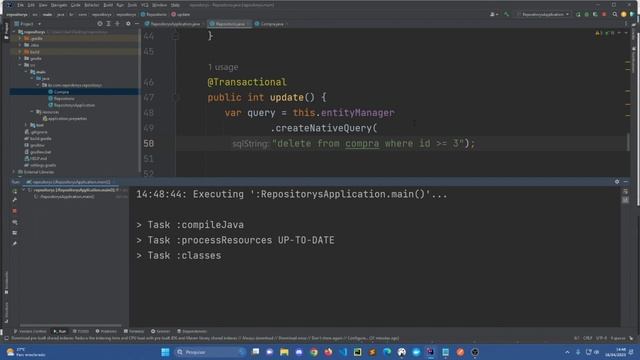
Task: Open Version Control bottom tool tab
Action: [x=30, y=331]
